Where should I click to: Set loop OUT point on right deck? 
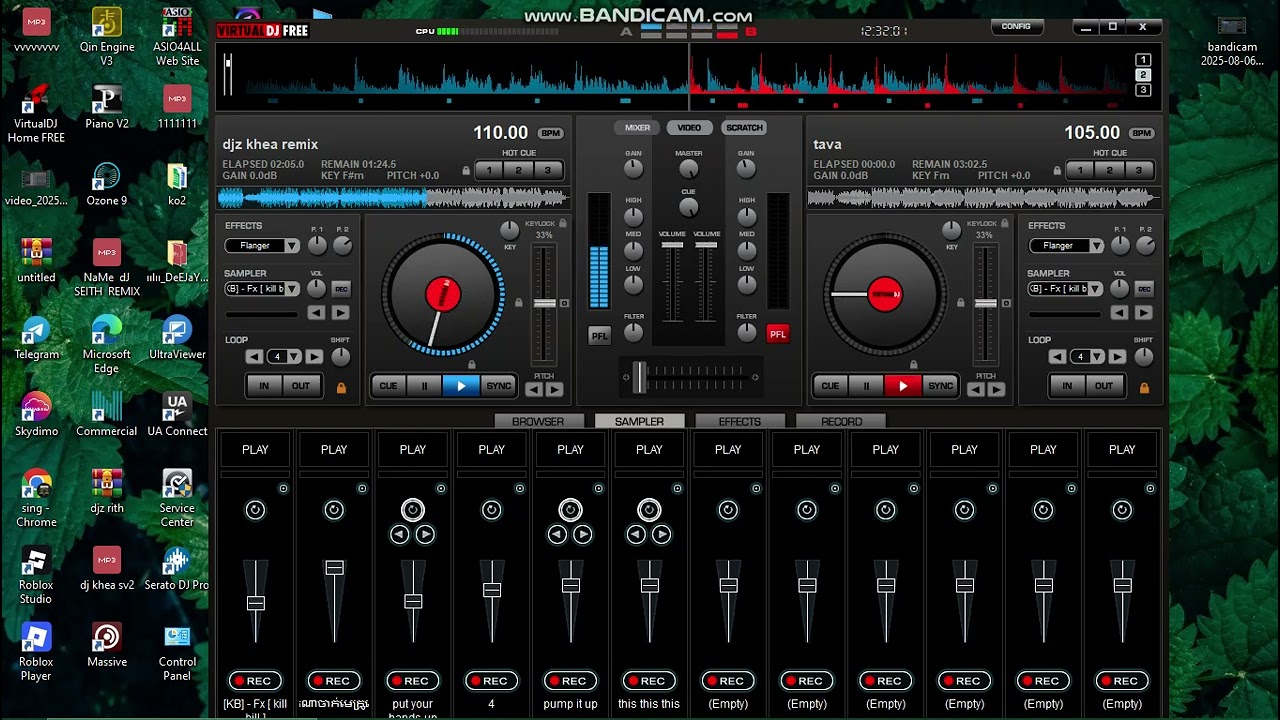click(x=1104, y=386)
